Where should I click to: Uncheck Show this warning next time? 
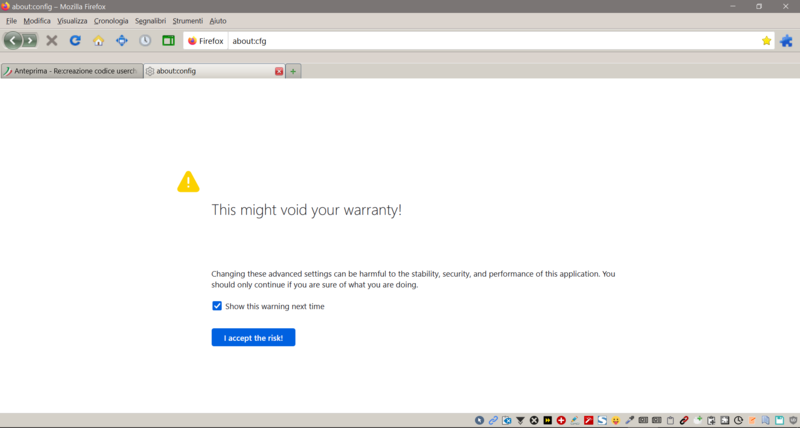click(x=217, y=306)
